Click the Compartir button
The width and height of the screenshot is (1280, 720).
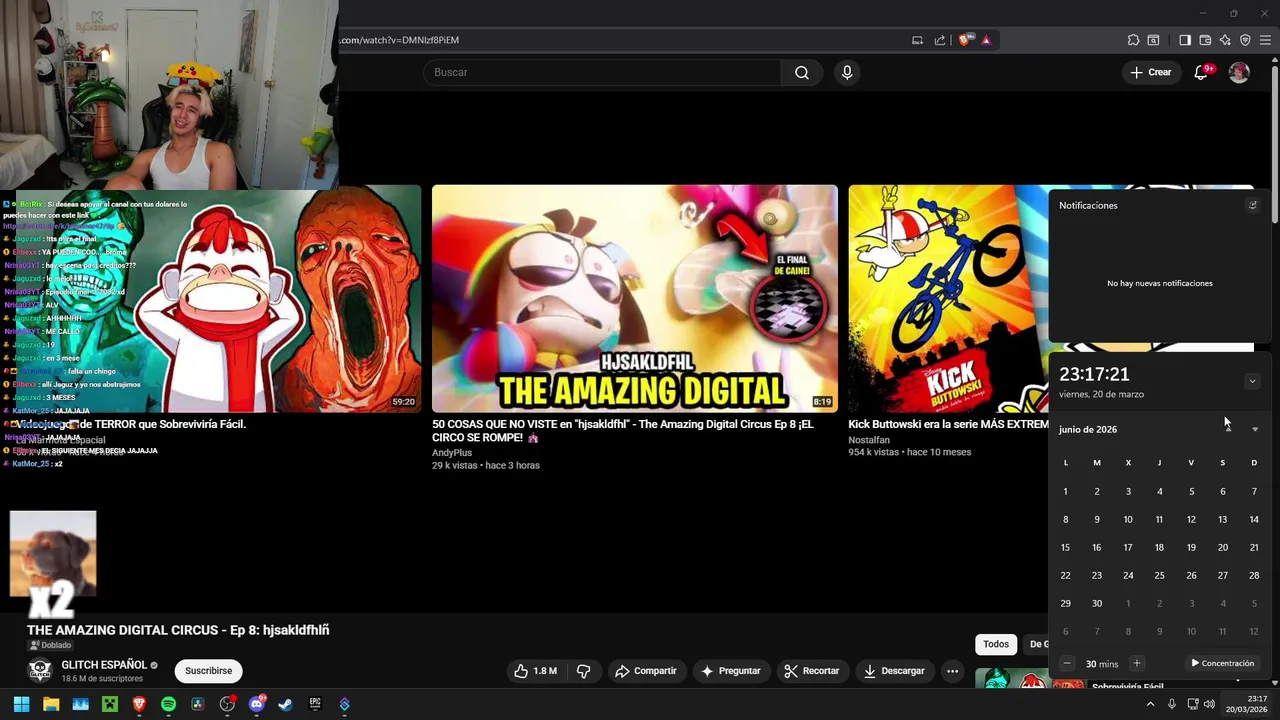coord(646,671)
